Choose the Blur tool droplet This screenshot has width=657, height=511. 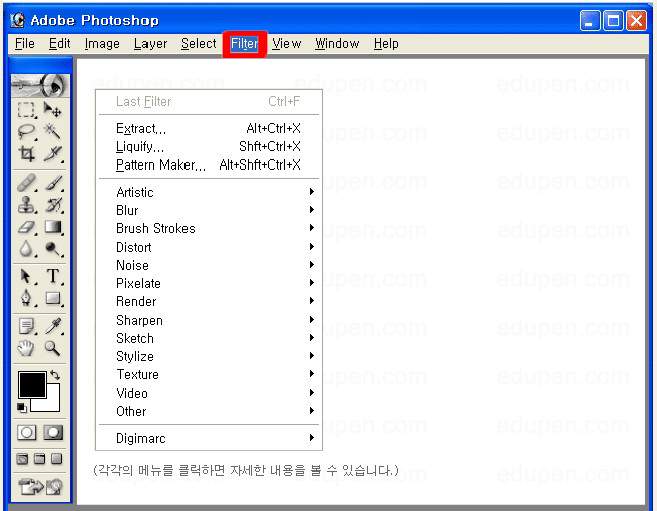(x=26, y=249)
